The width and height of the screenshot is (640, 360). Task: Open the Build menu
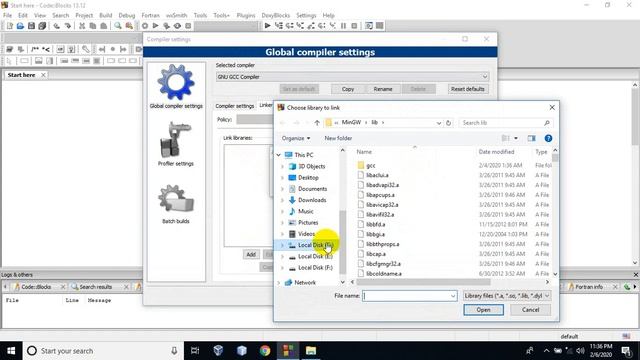(x=106, y=15)
